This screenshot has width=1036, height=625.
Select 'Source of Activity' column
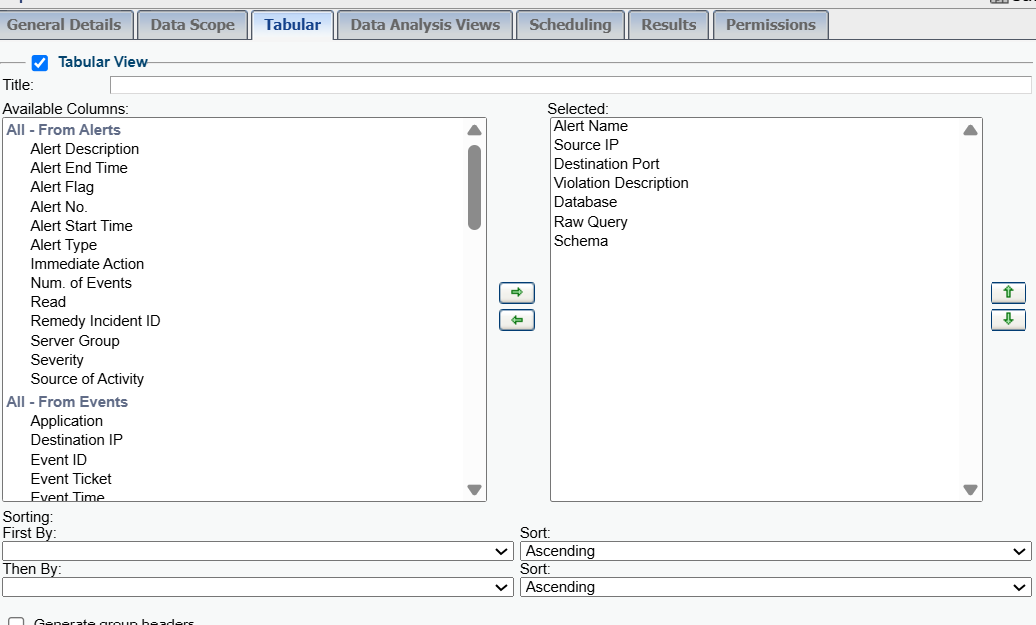[x=87, y=380]
